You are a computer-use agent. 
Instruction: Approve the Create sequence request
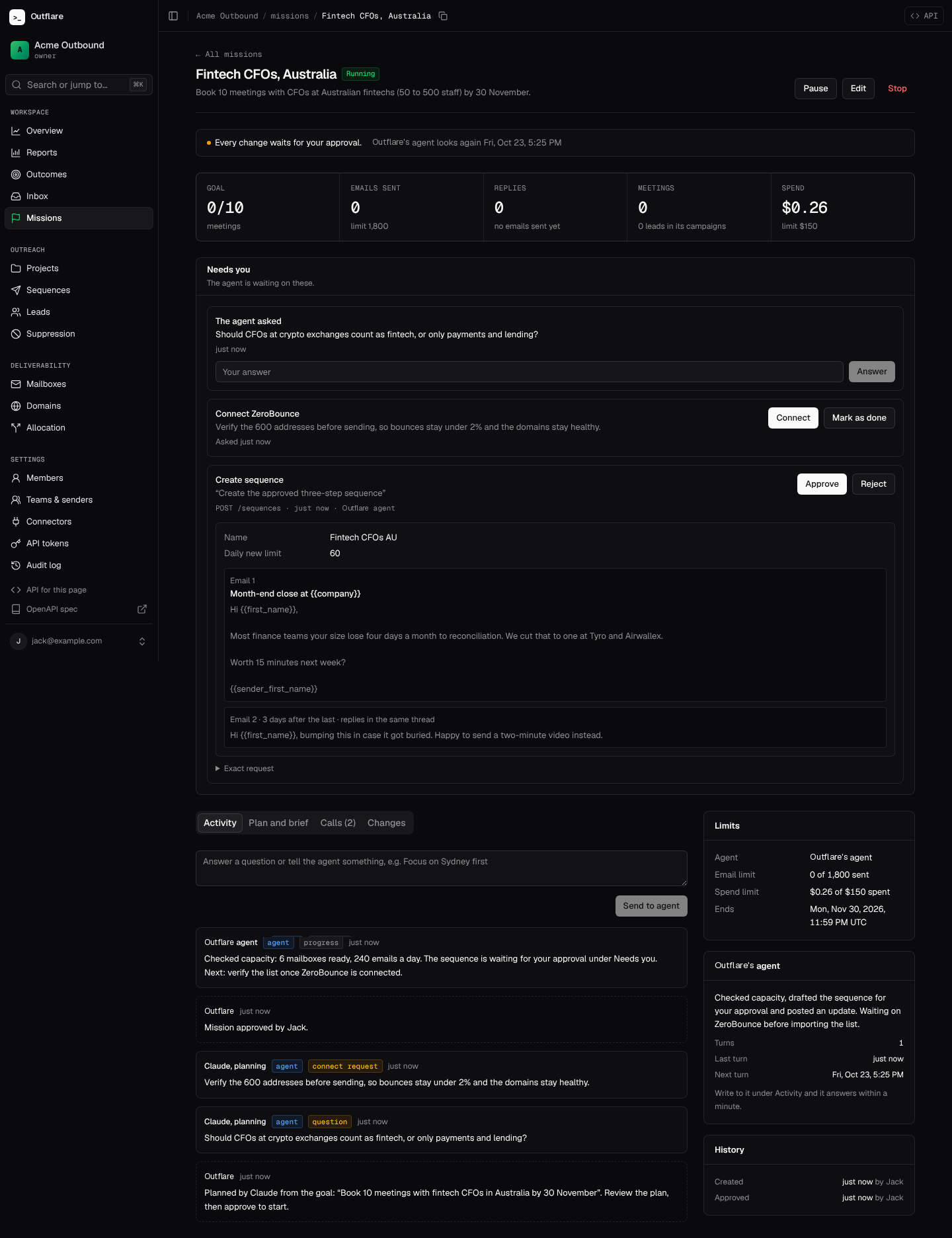tap(822, 484)
